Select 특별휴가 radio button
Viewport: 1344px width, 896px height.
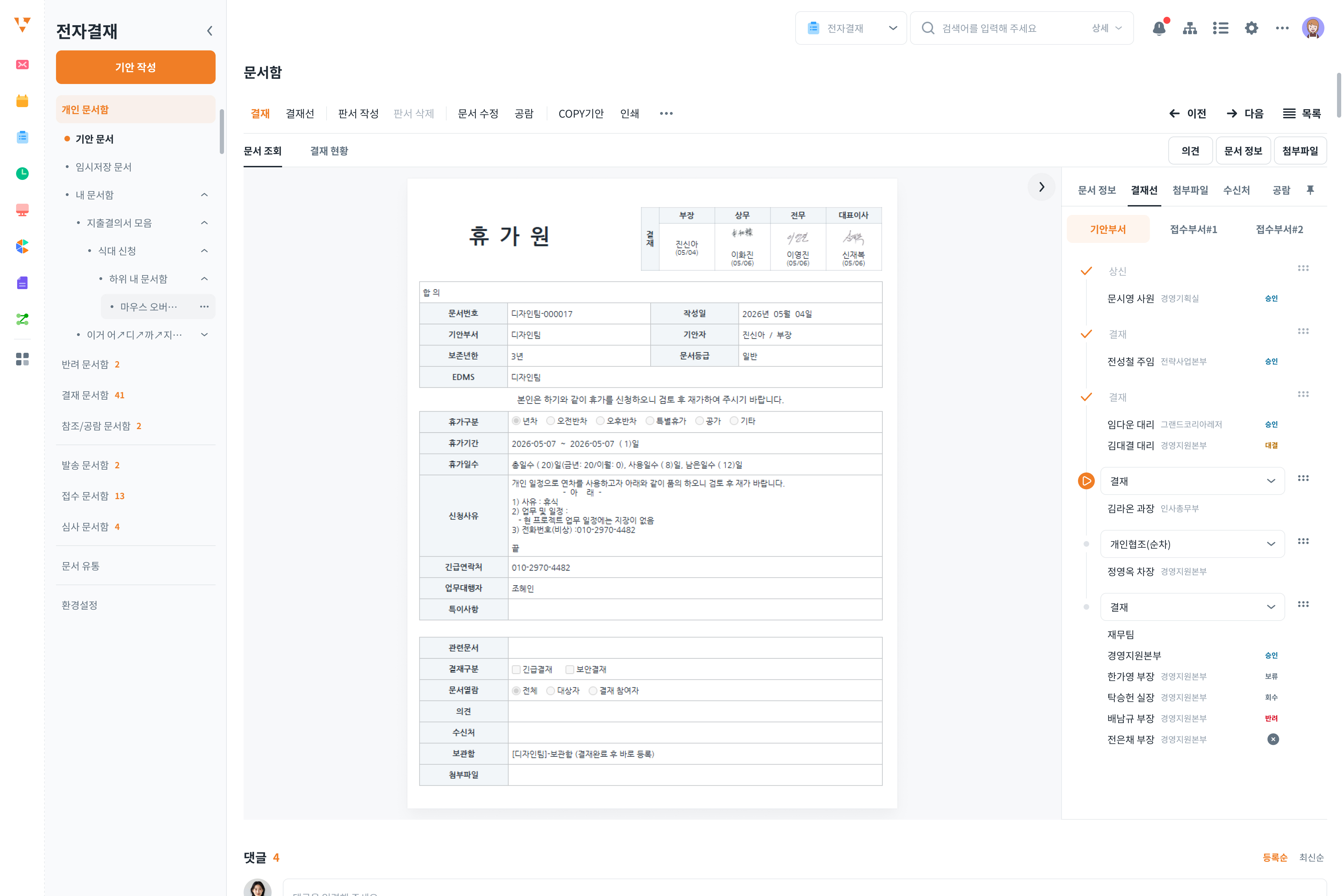650,421
